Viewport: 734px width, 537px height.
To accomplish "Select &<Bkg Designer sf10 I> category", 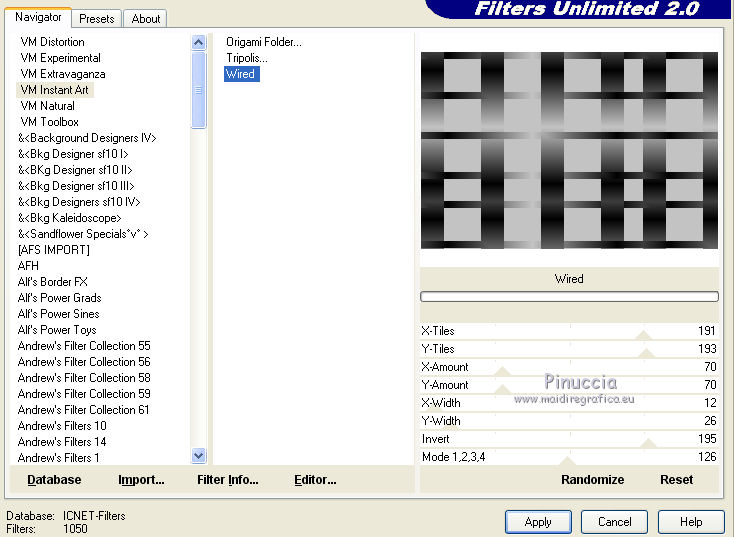I will point(73,154).
